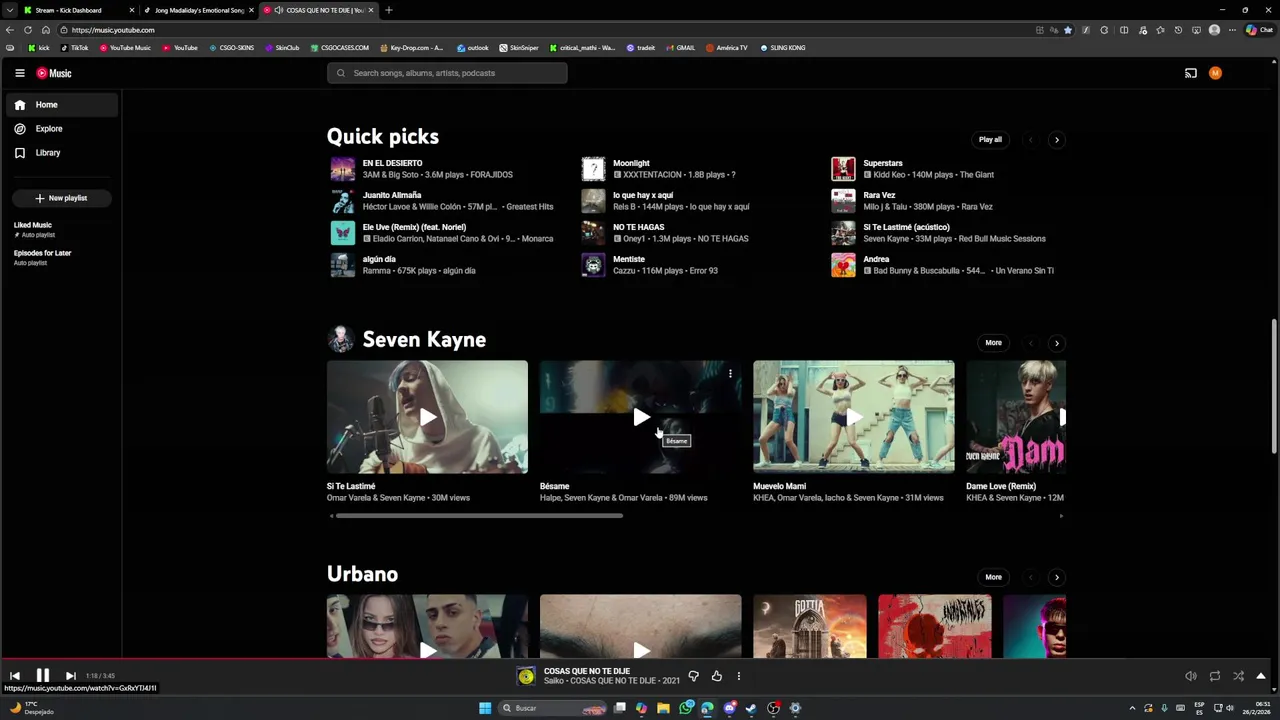Image resolution: width=1280 pixels, height=720 pixels.
Task: Open more actions menu in player bar
Action: (738, 676)
